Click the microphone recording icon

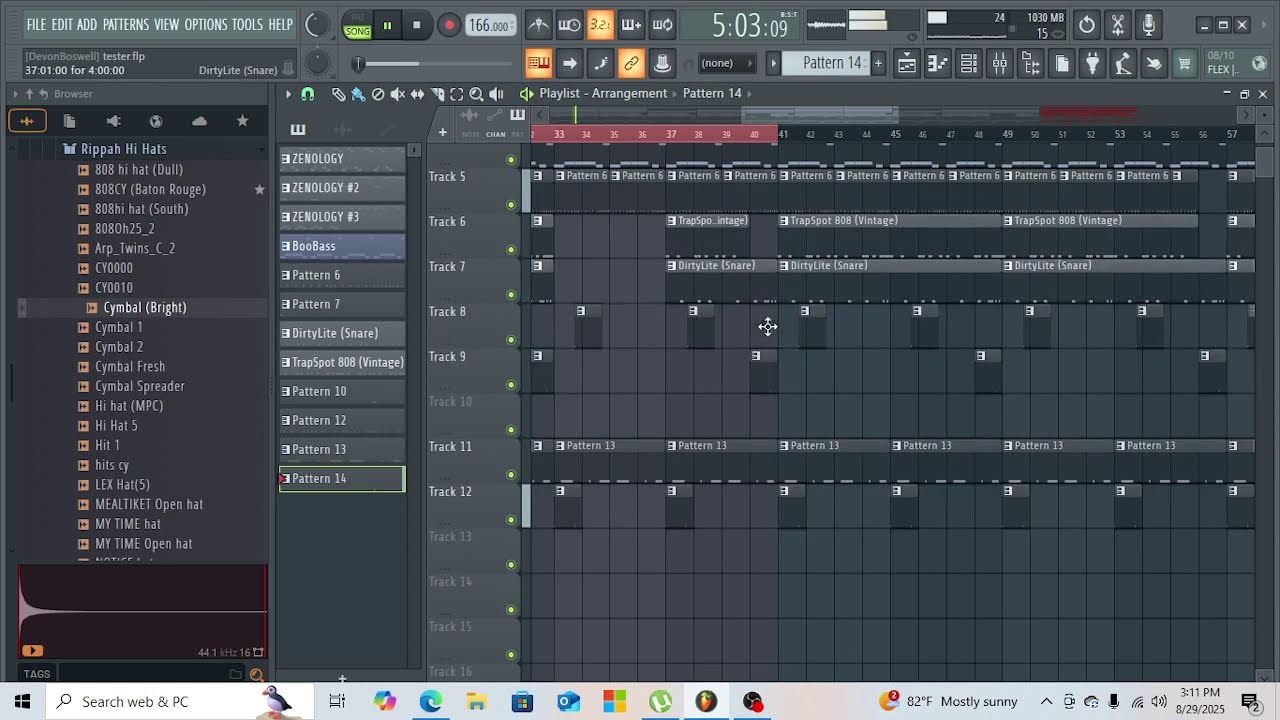[1148, 25]
